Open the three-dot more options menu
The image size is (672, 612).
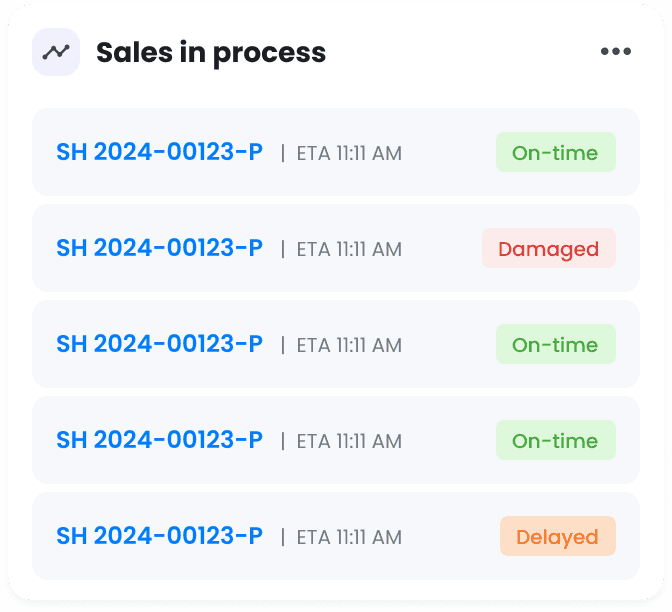[615, 51]
